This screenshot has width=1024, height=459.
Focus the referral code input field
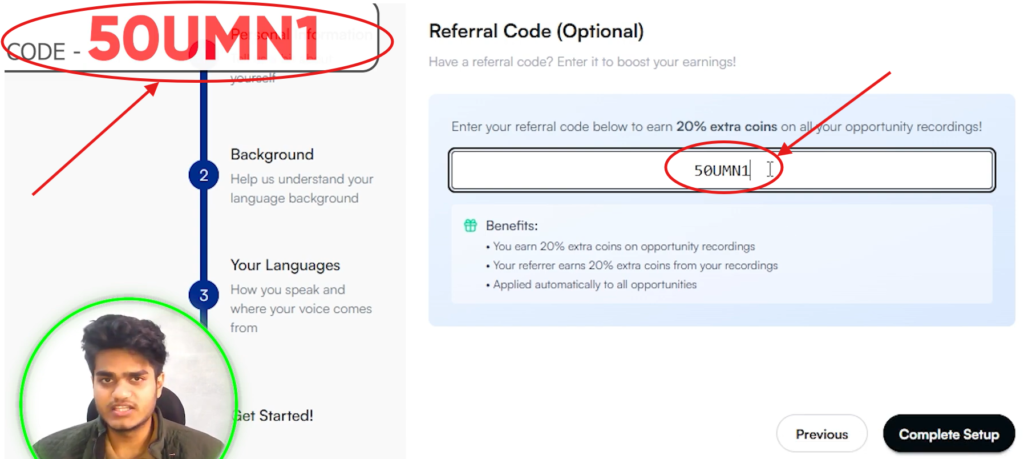tap(721, 170)
